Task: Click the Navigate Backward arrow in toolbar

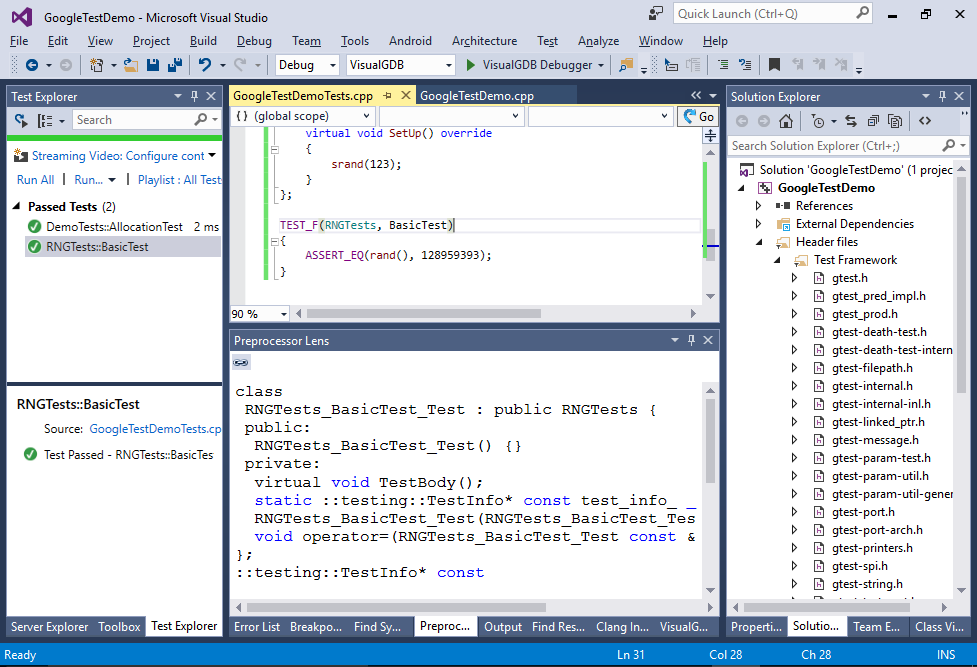Action: click(32, 65)
